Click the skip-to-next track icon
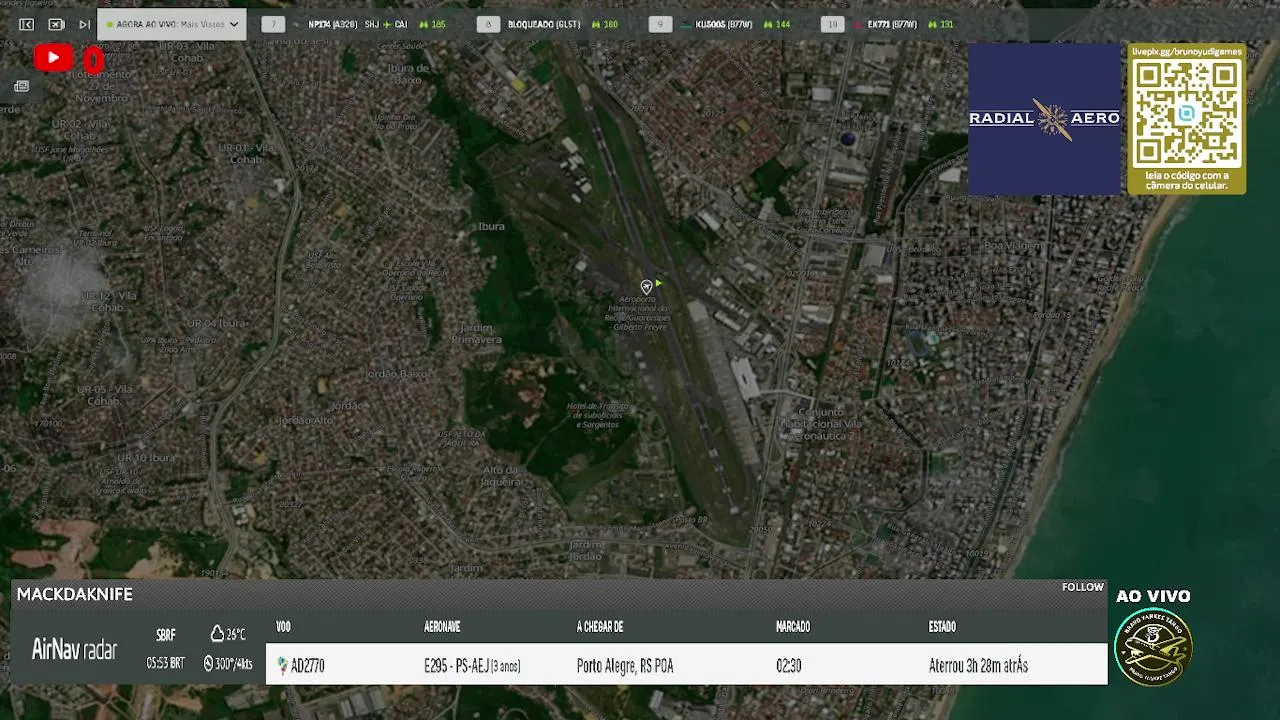 84,24
